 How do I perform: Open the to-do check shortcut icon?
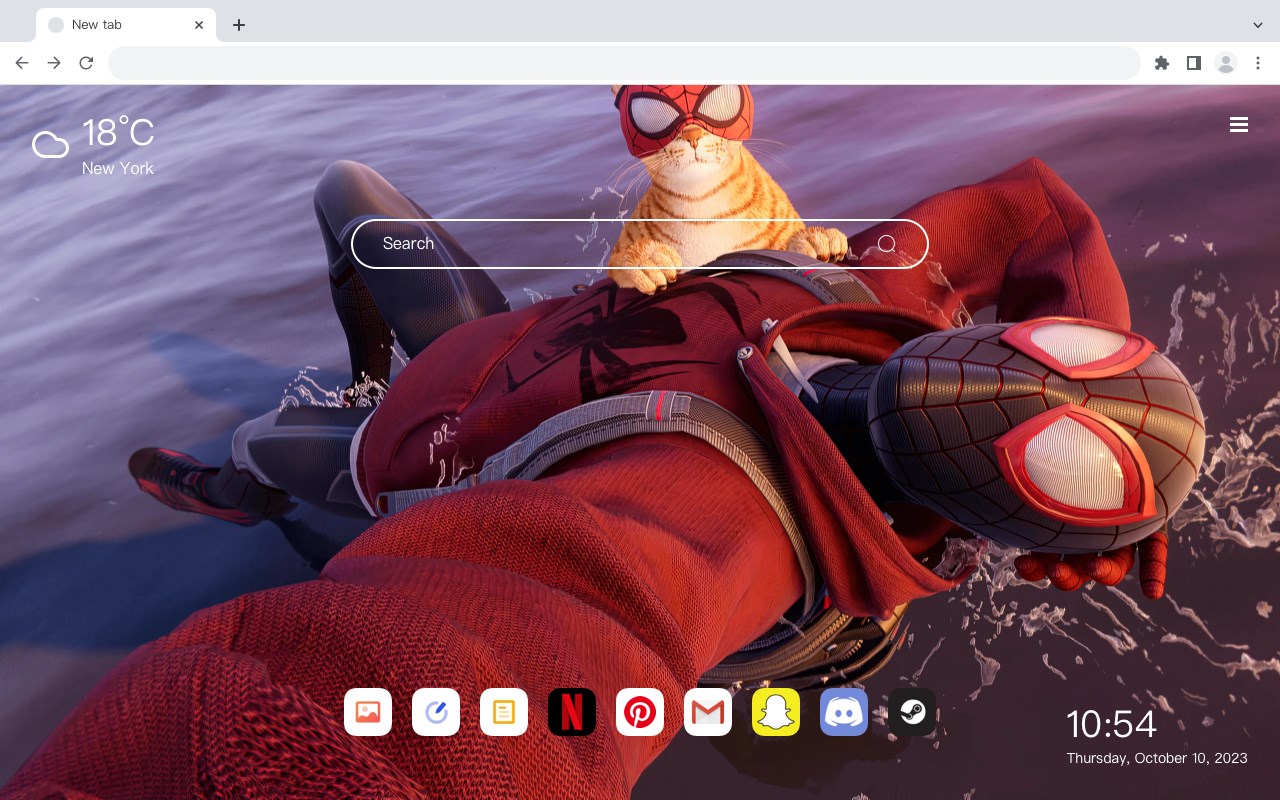[436, 712]
